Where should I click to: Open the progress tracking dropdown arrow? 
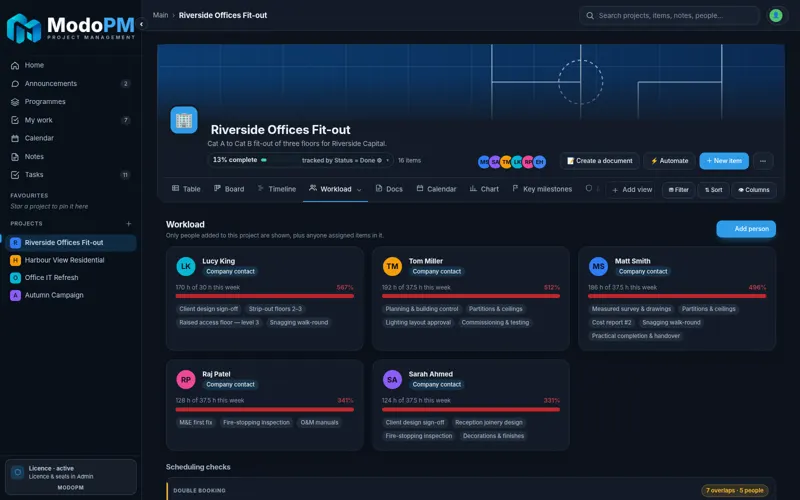pos(388,160)
